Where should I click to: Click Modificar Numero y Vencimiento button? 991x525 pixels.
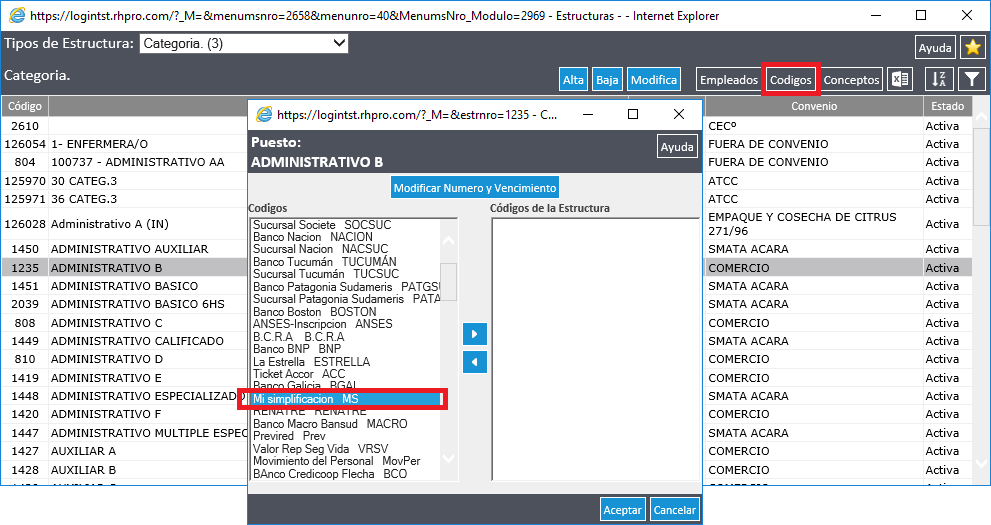coord(475,188)
